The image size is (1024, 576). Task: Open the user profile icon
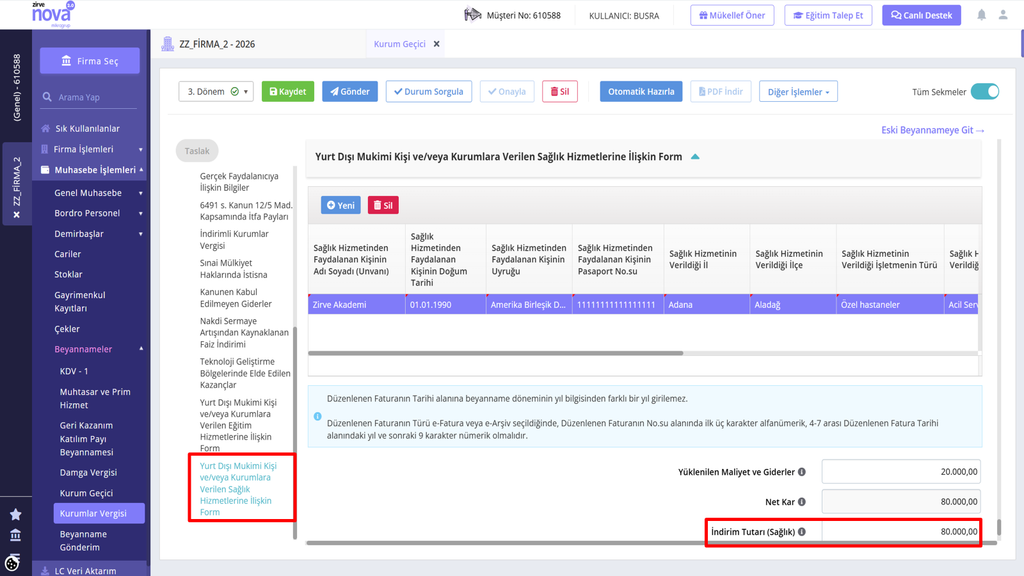click(1003, 15)
